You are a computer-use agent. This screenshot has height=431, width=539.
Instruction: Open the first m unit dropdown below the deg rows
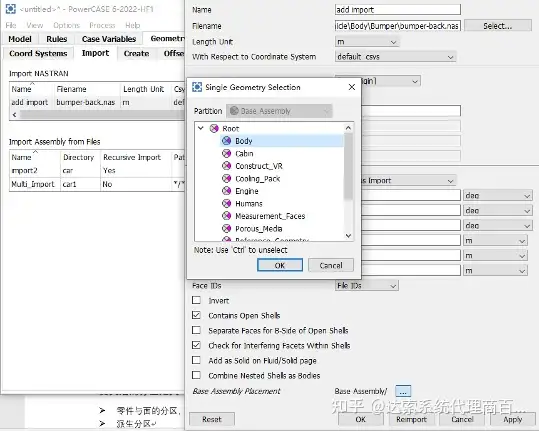pos(495,241)
